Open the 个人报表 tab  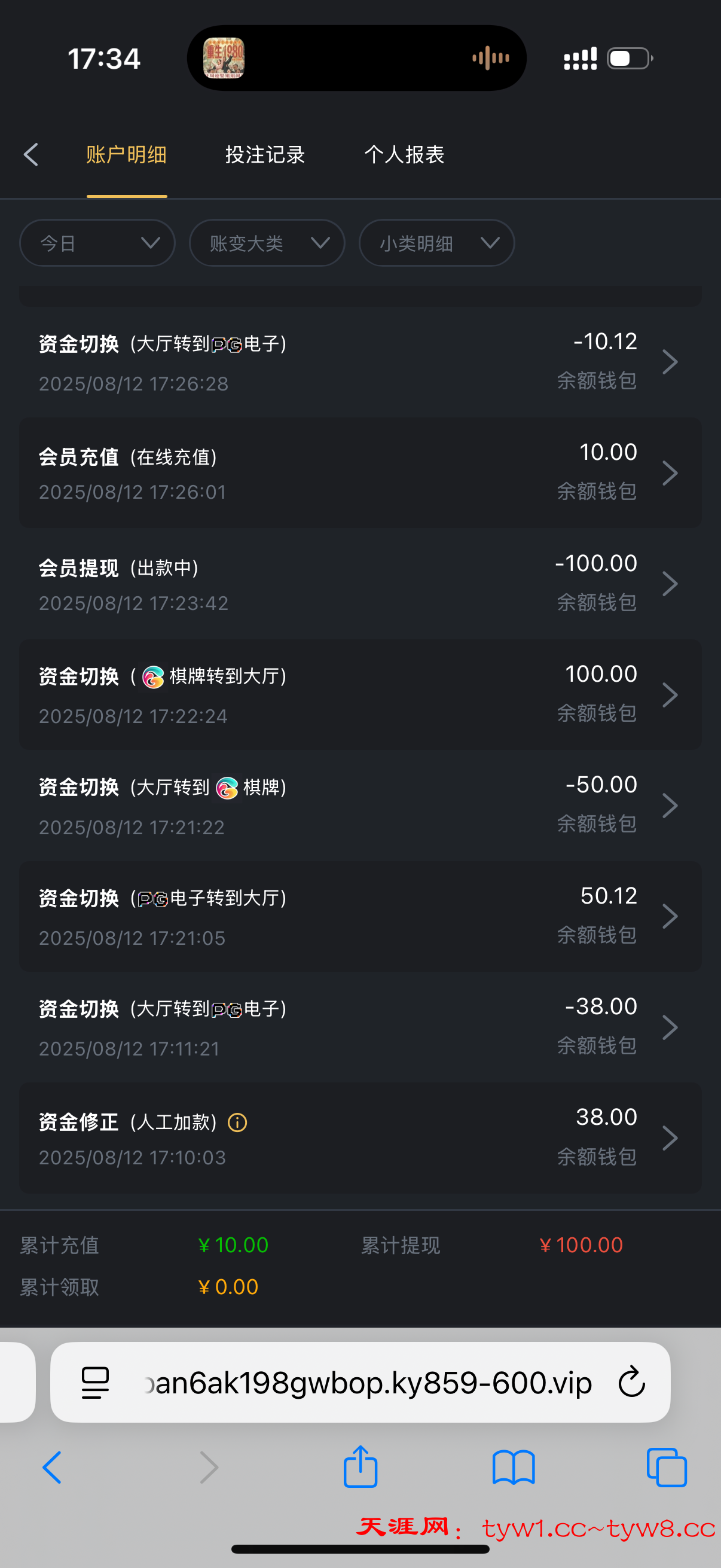pos(404,155)
